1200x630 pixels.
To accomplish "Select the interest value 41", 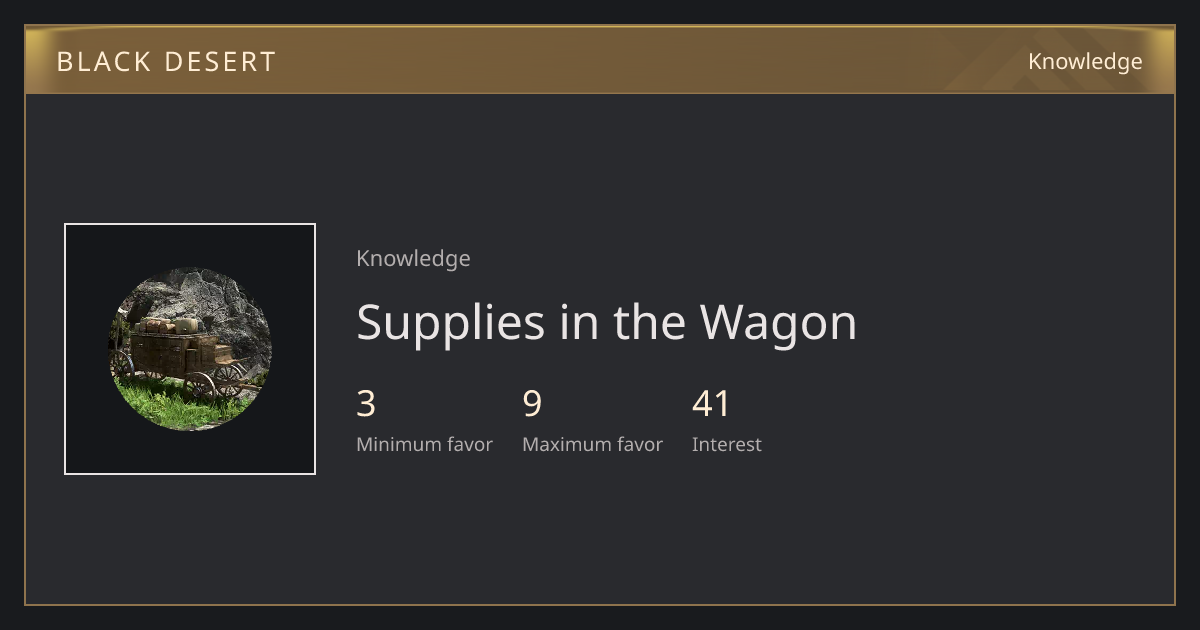I will coord(711,404).
